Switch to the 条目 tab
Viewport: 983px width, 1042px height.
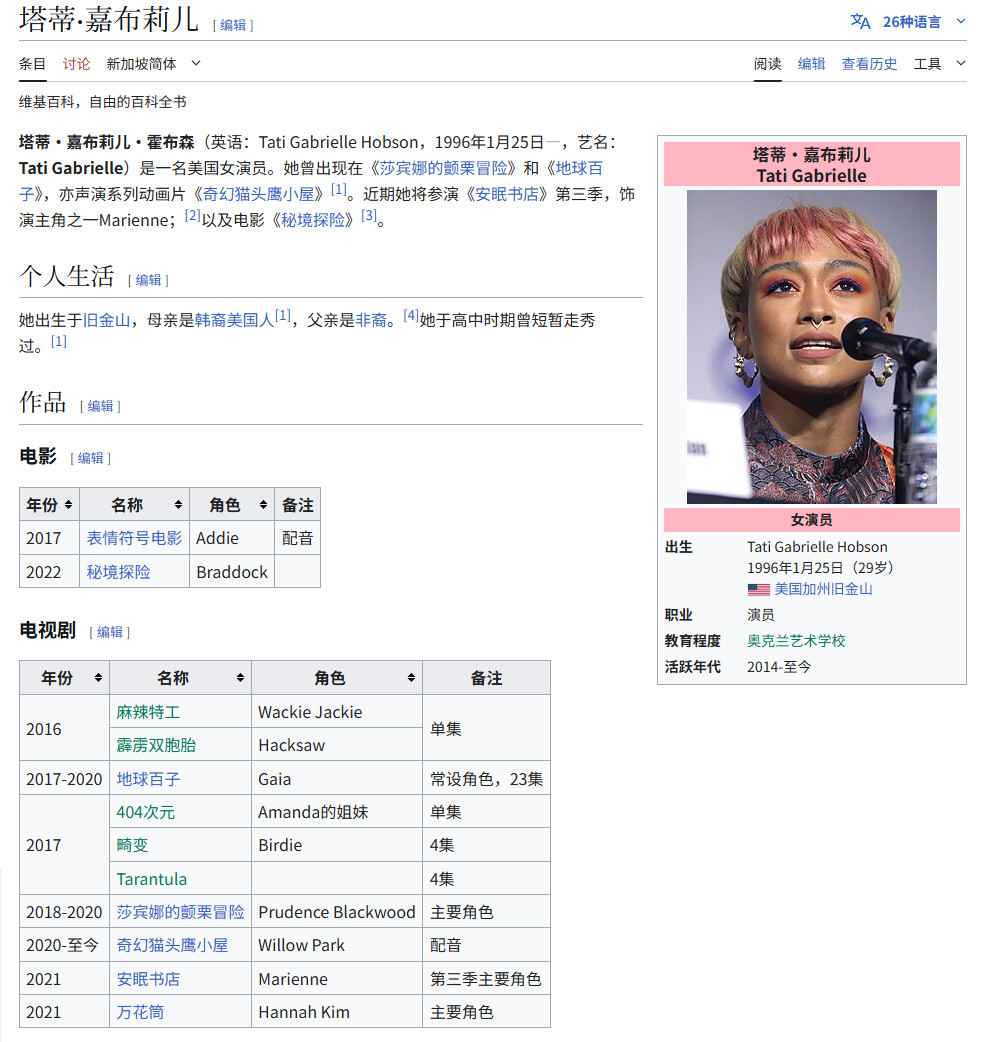coord(32,64)
